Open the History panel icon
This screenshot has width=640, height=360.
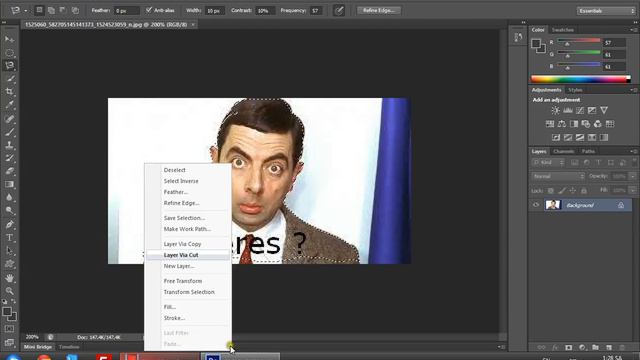coord(518,38)
